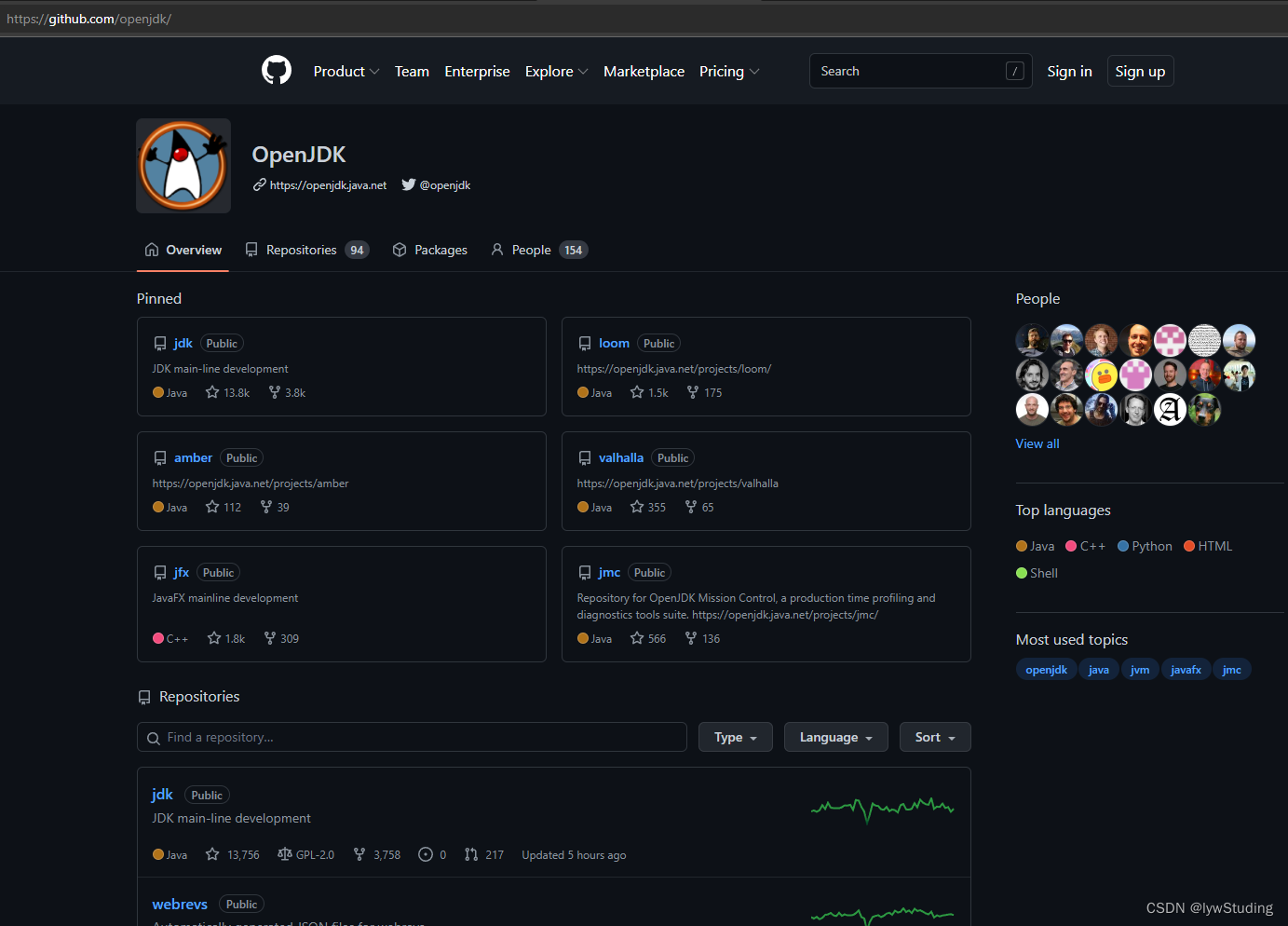
Task: Click the Twitter bird icon next to @openjdk
Action: [409, 184]
